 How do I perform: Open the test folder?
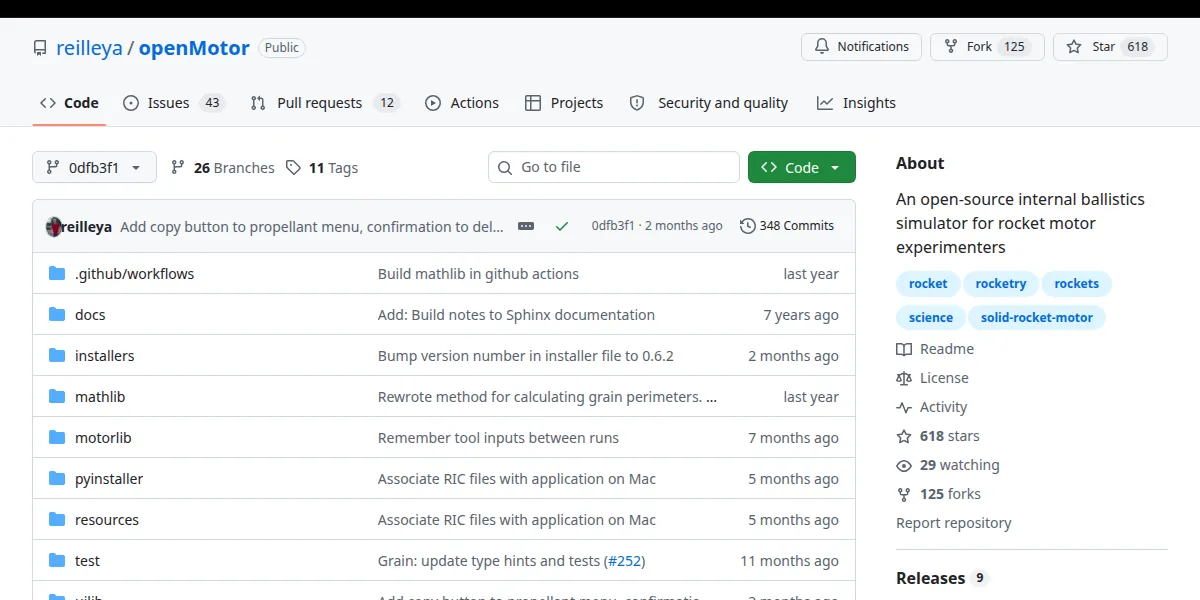87,561
